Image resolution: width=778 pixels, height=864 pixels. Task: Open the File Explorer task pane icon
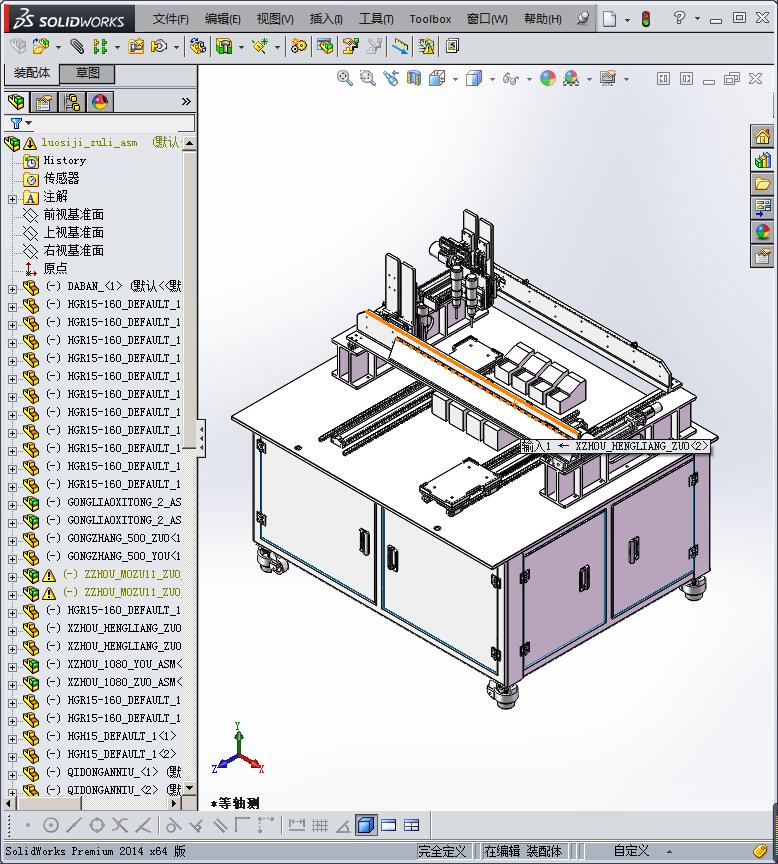click(763, 183)
